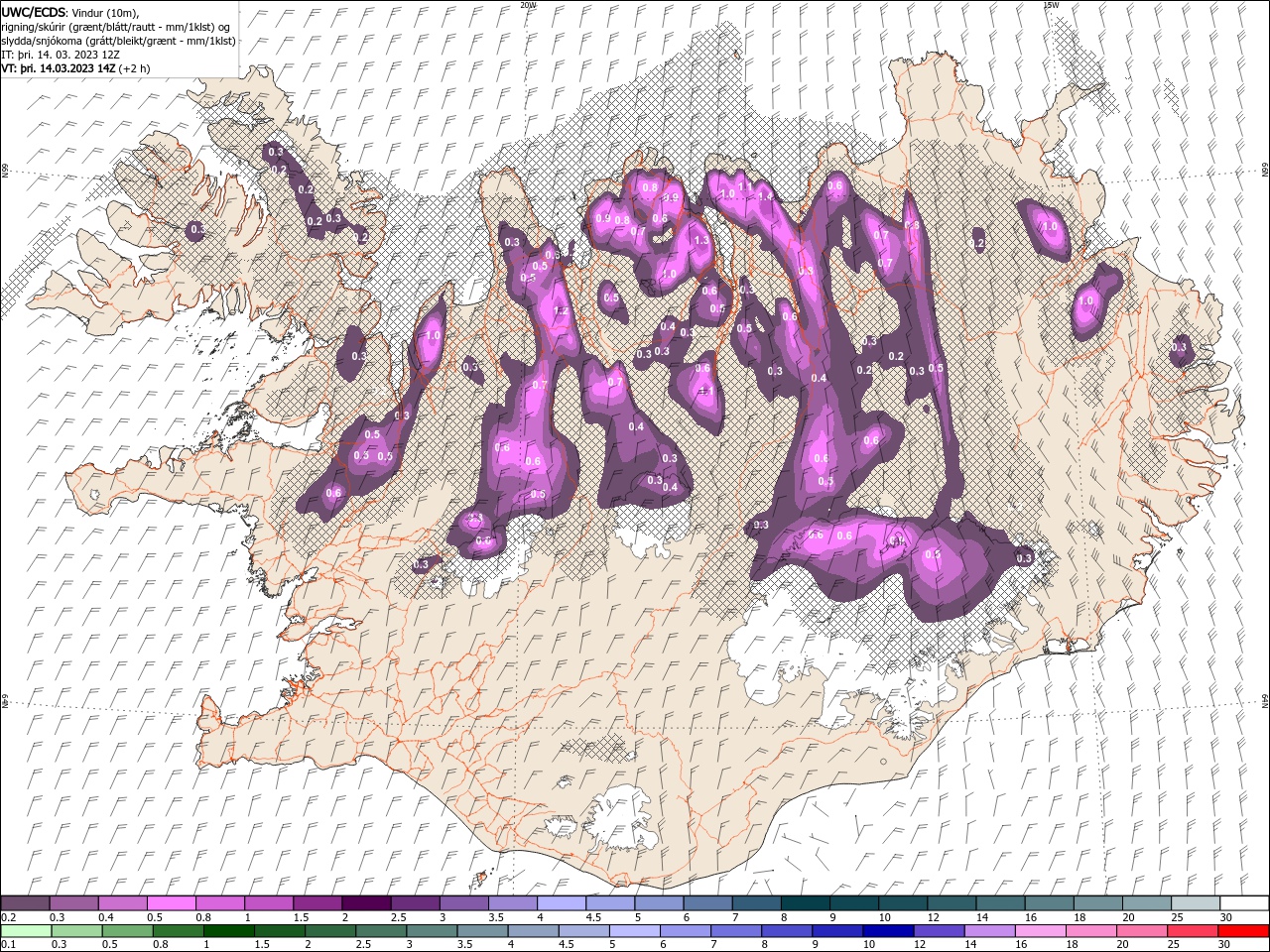Pick the lower legend swatch starting at 2
The image size is (1270, 952).
(330, 931)
